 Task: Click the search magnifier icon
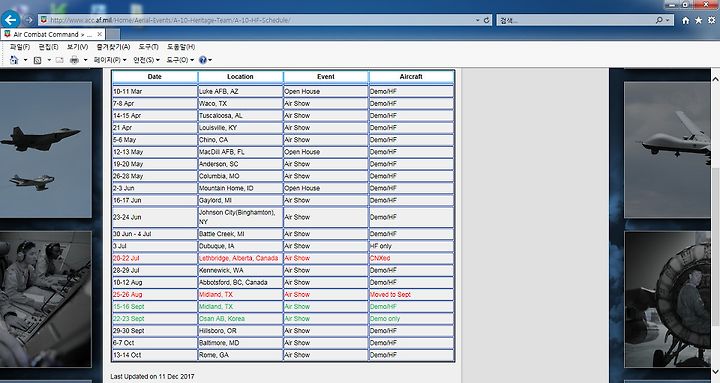(x=659, y=20)
